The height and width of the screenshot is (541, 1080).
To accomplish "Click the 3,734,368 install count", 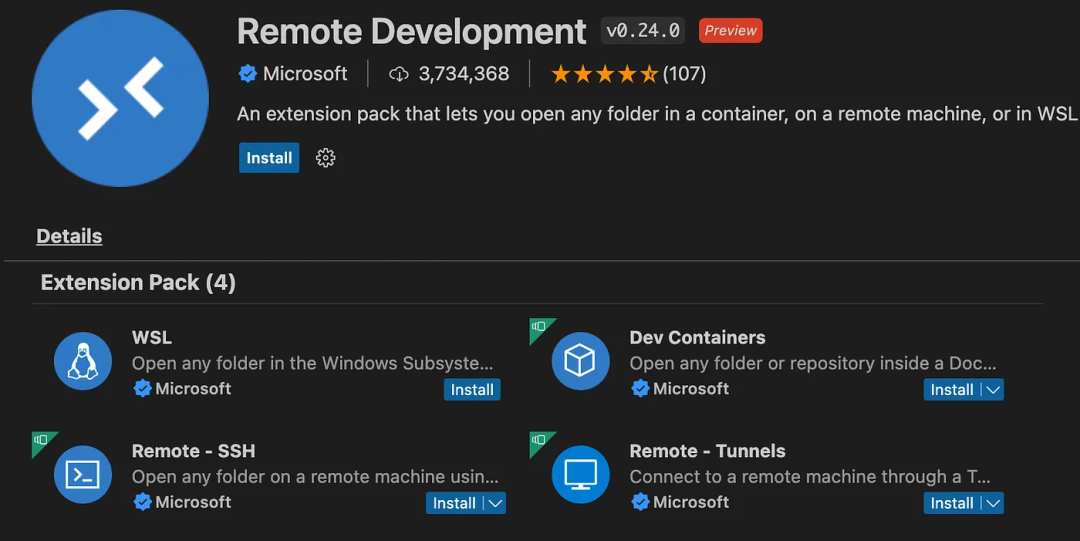I will tap(464, 74).
